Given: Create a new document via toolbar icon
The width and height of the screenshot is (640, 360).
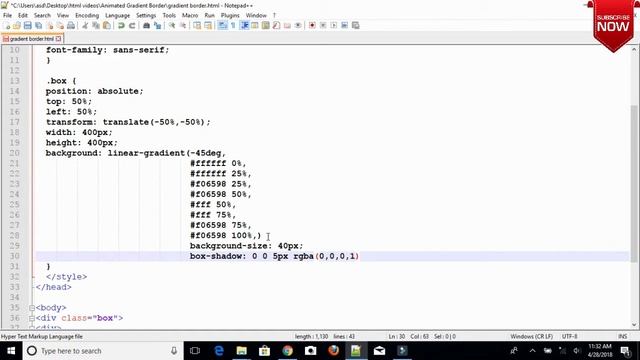Looking at the screenshot, I should [7, 25].
